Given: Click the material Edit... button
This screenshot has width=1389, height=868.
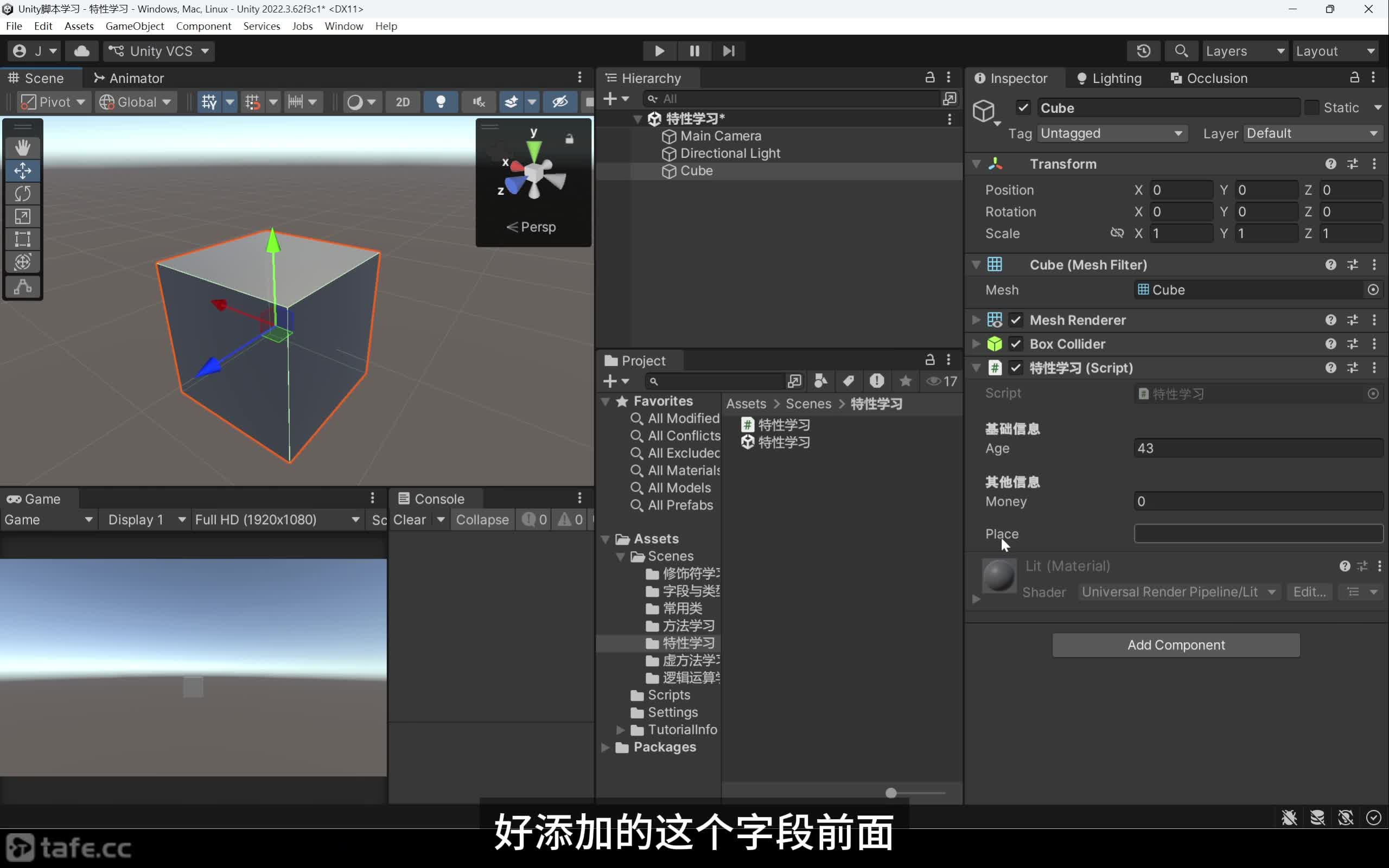Looking at the screenshot, I should point(1309,592).
